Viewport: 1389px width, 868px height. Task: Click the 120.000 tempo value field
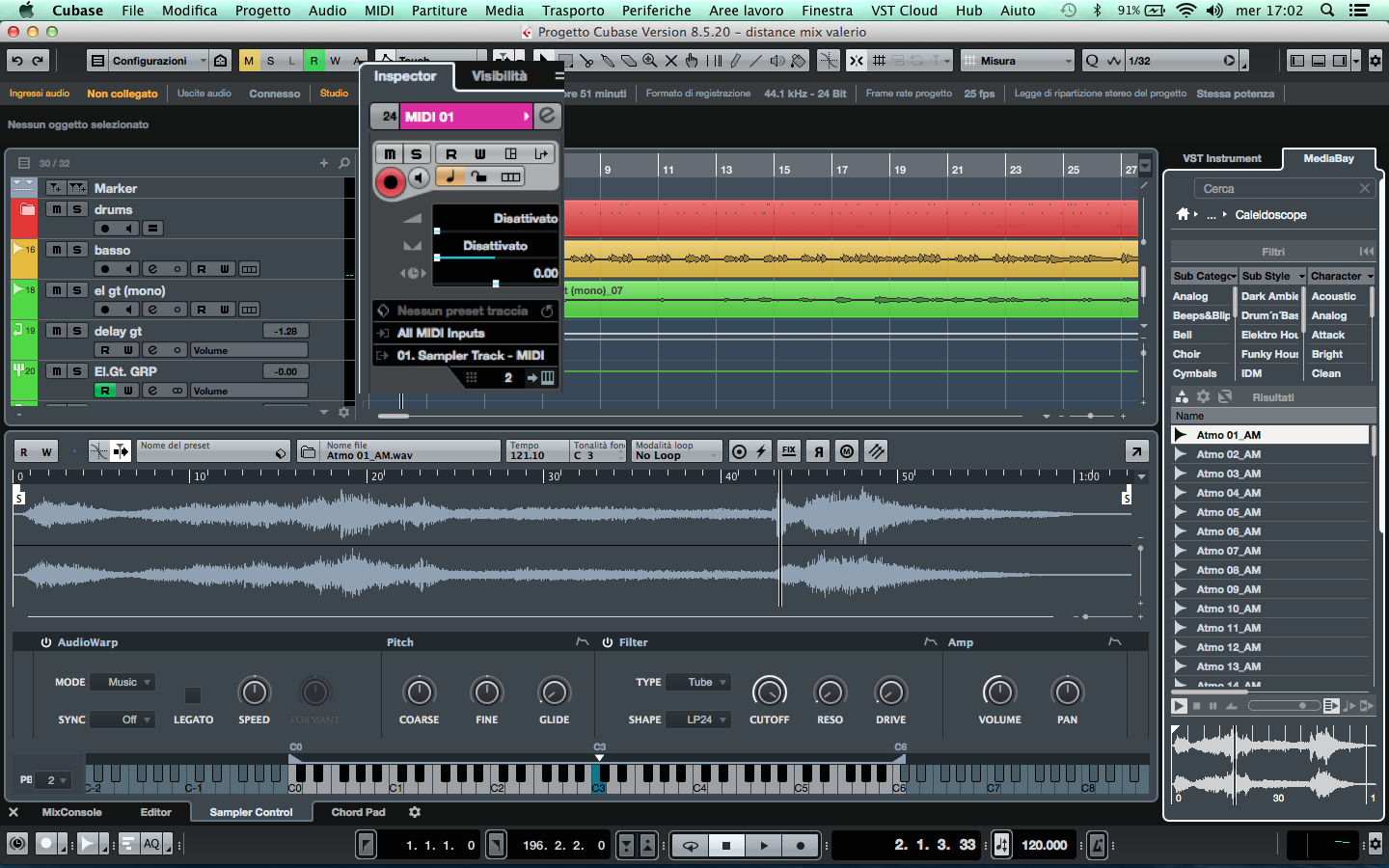click(1045, 845)
